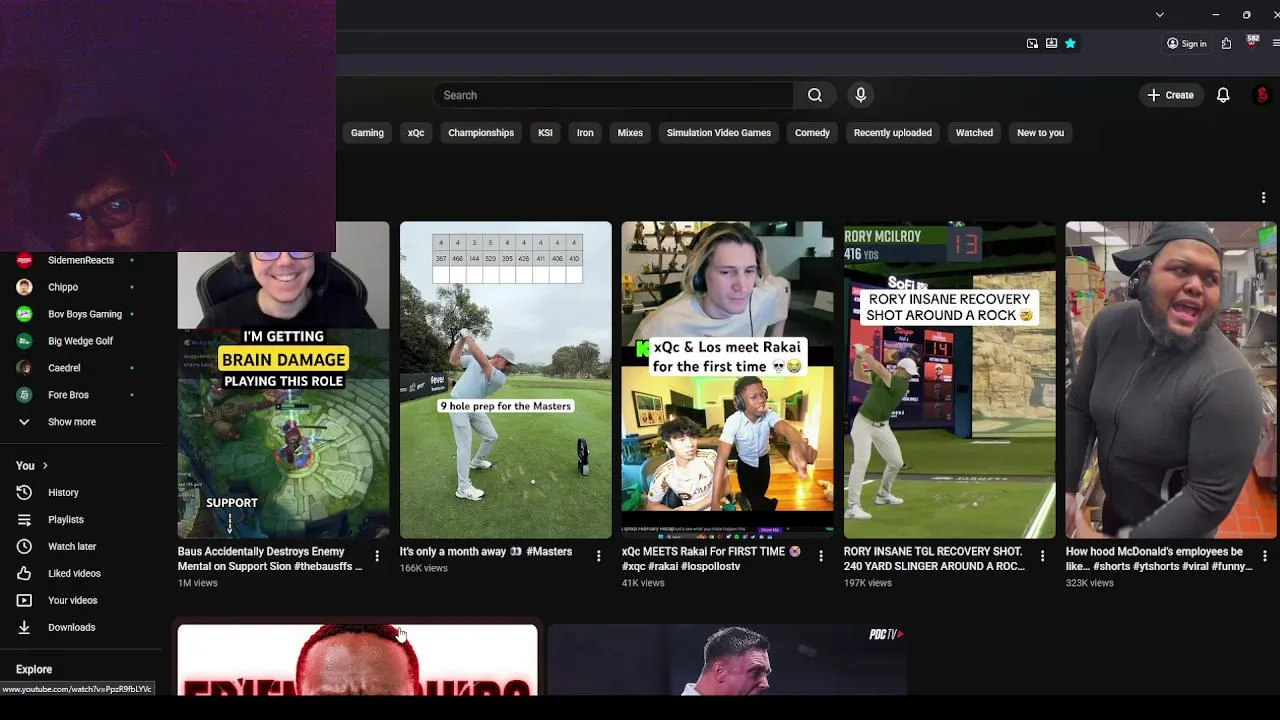
Task: Select the Mixes filter chip
Action: pyautogui.click(x=630, y=132)
